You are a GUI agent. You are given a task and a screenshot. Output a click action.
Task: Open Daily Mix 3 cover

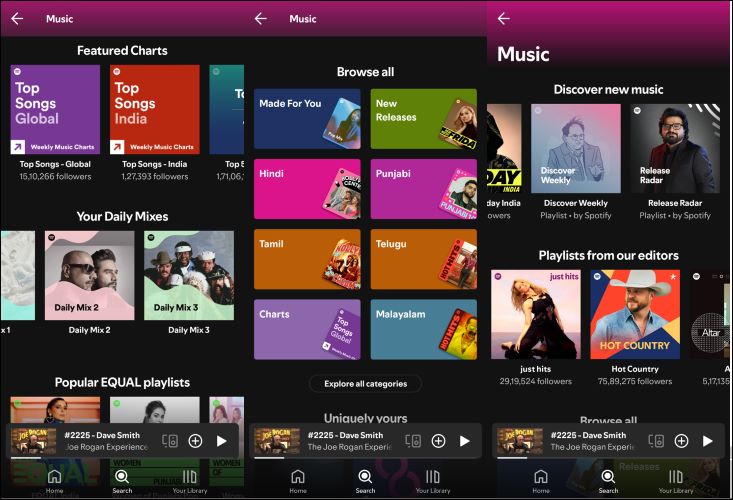click(x=189, y=275)
